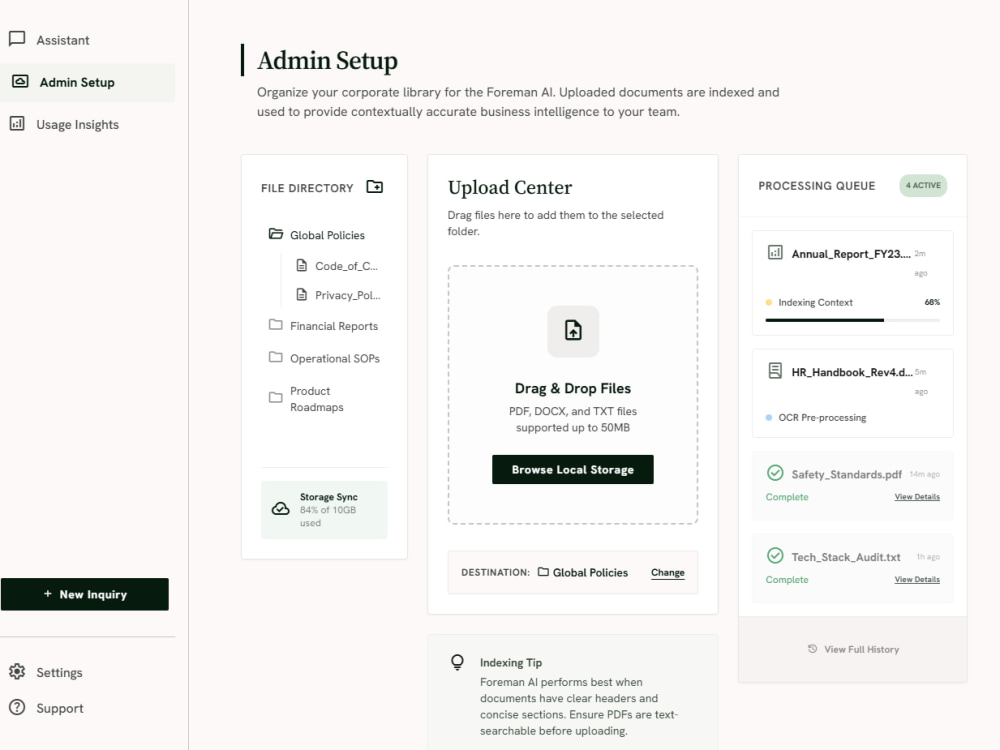The height and width of the screenshot is (750, 1000).
Task: Click the Indexing Context status label
Action: (815, 302)
